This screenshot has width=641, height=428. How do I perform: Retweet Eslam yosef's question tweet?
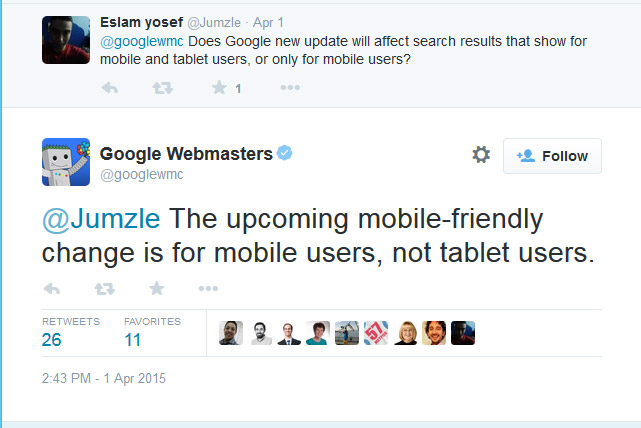click(163, 88)
